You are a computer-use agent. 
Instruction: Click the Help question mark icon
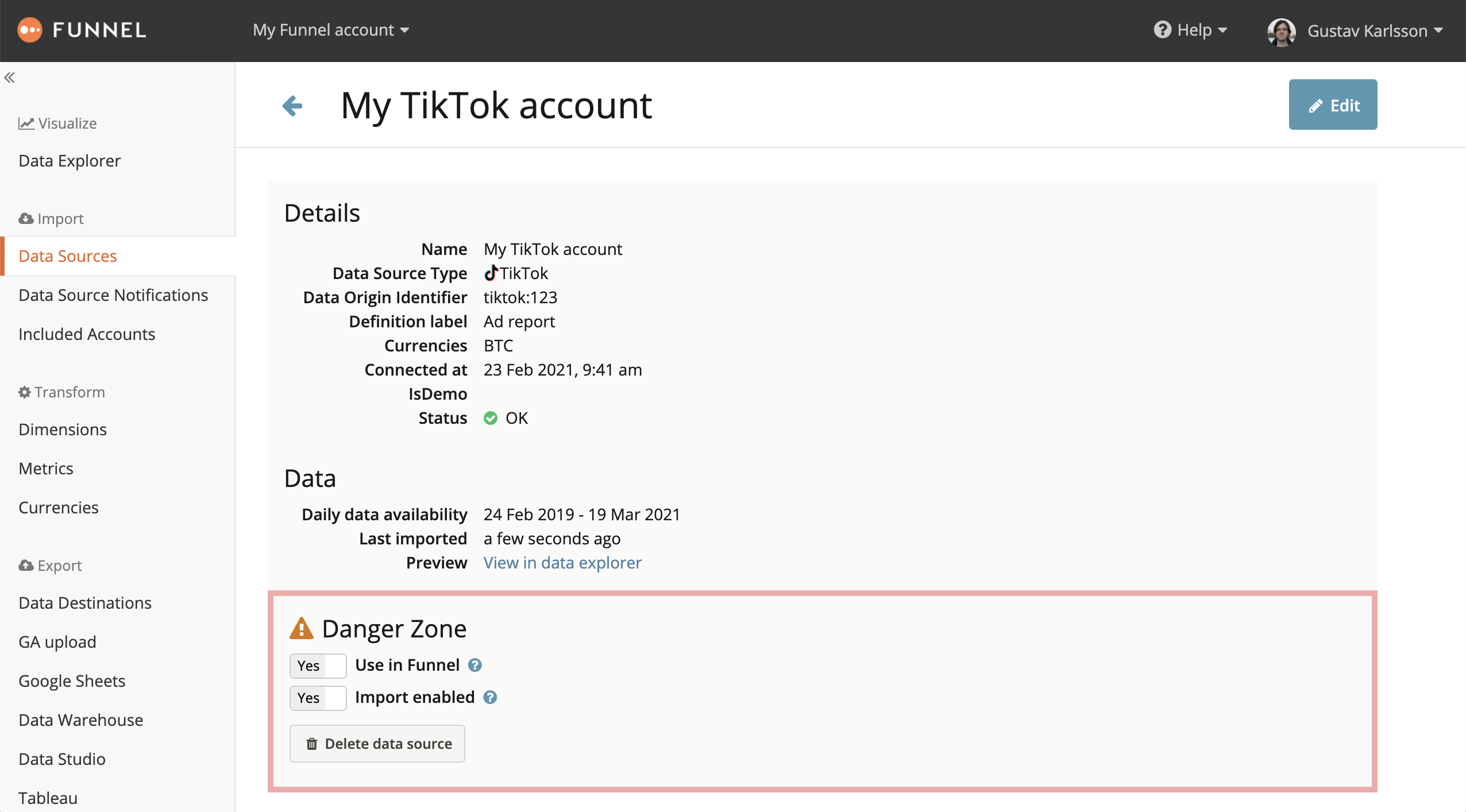tap(1162, 30)
